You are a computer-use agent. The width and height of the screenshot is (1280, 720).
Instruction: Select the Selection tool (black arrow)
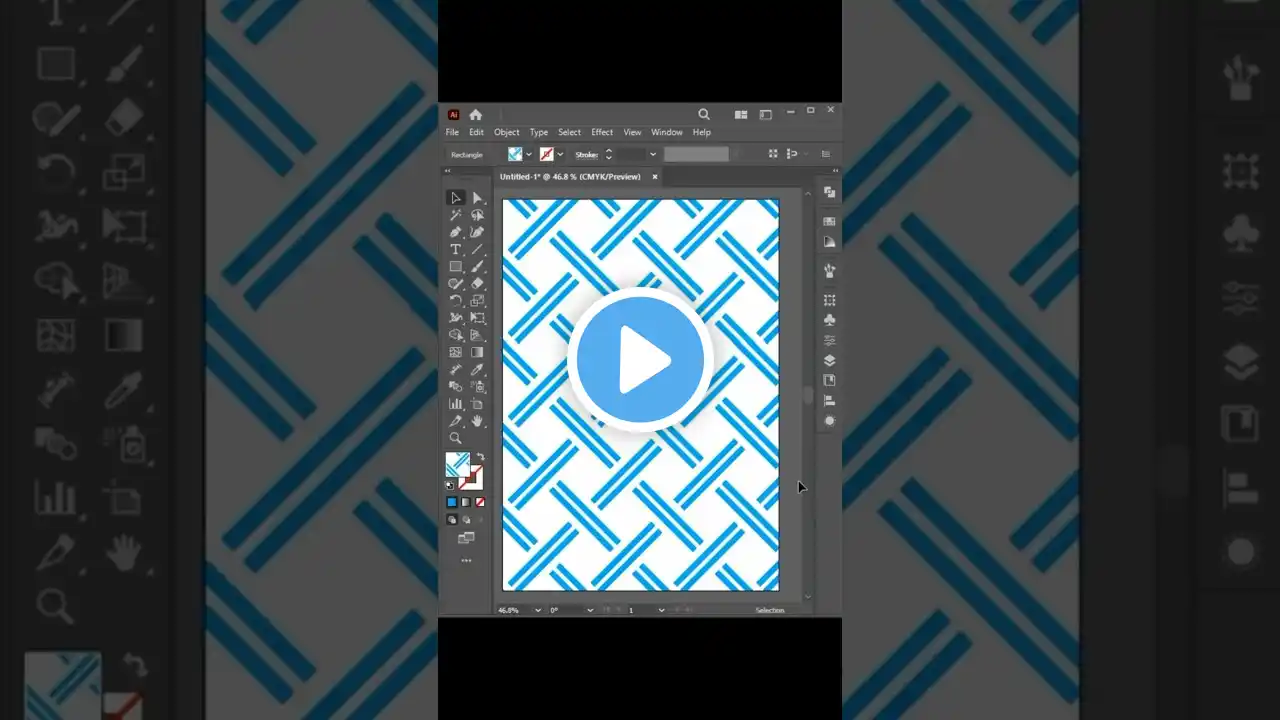tap(456, 198)
